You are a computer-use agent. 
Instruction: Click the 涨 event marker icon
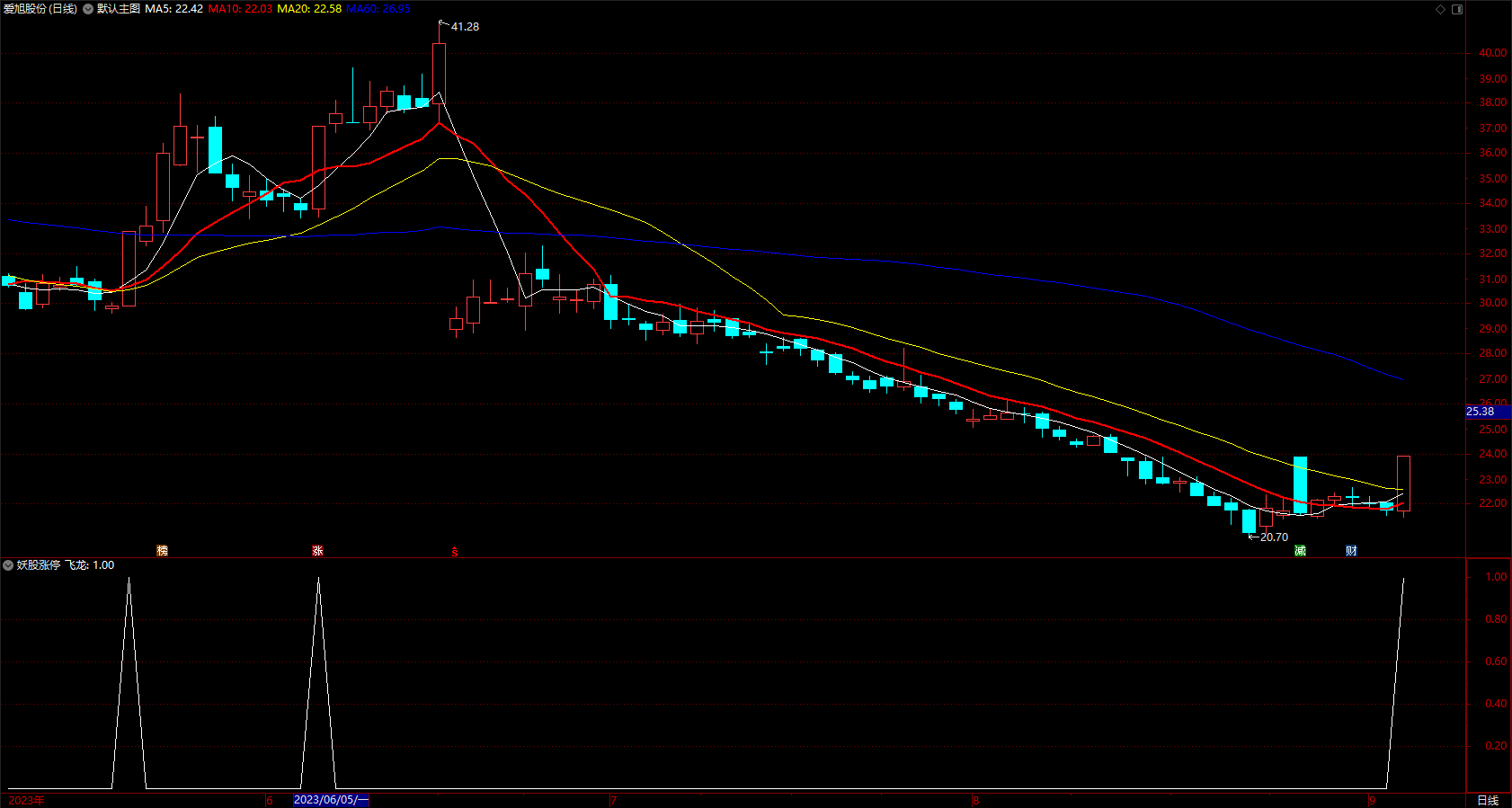pos(317,550)
